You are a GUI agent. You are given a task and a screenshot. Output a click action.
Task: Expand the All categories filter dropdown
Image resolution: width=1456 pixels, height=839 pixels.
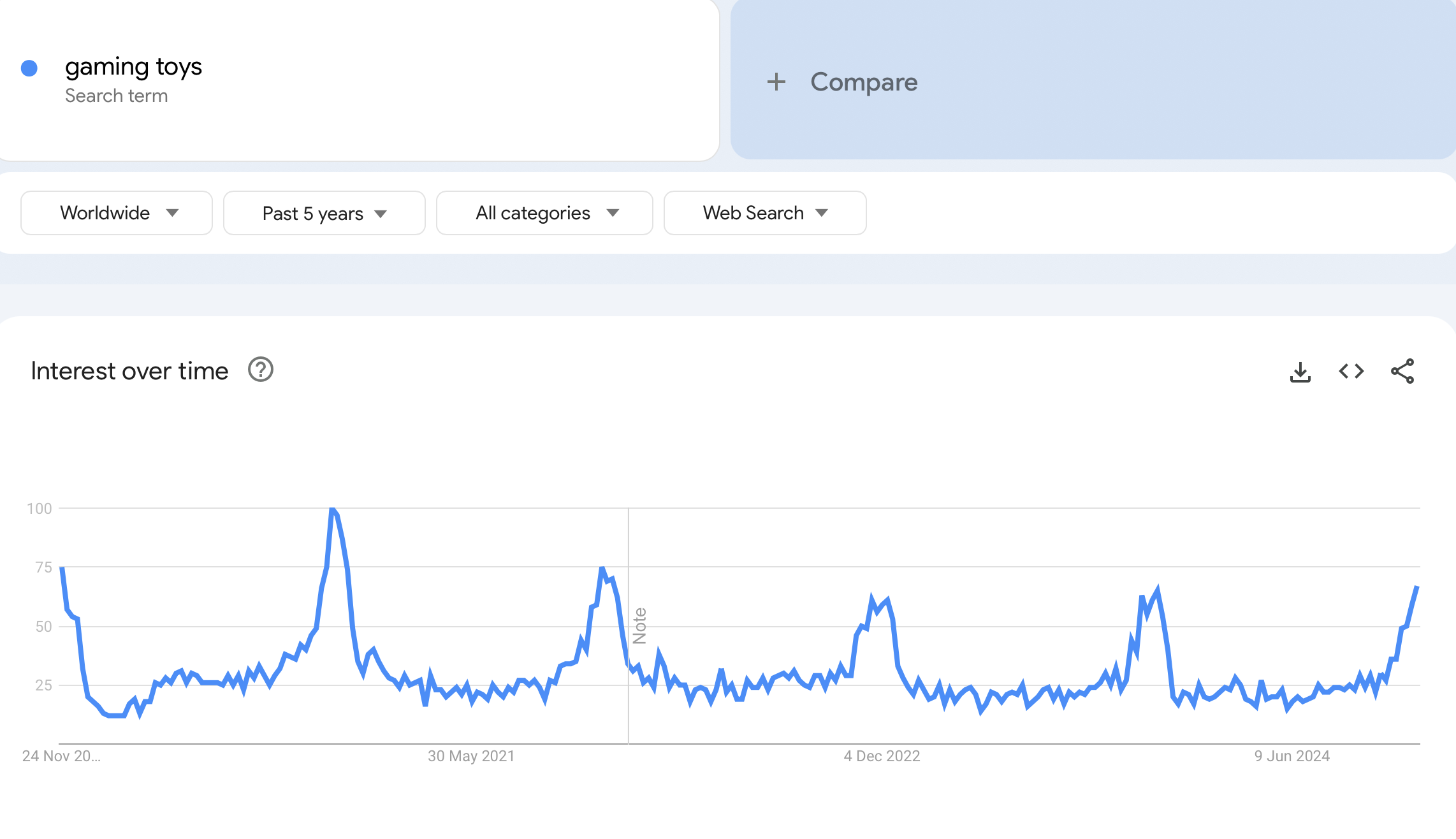click(544, 213)
